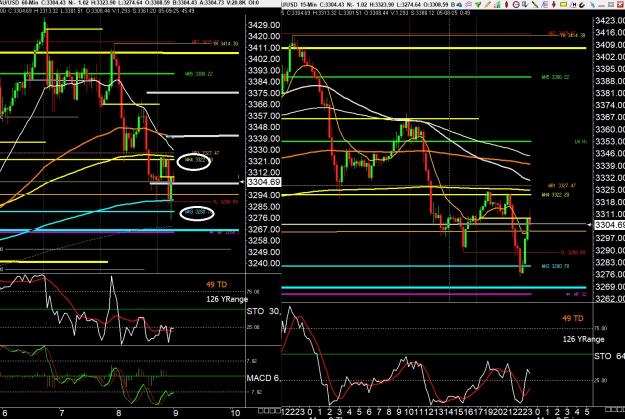
Task: Click the green bar chart icon
Action: tap(497, 5)
